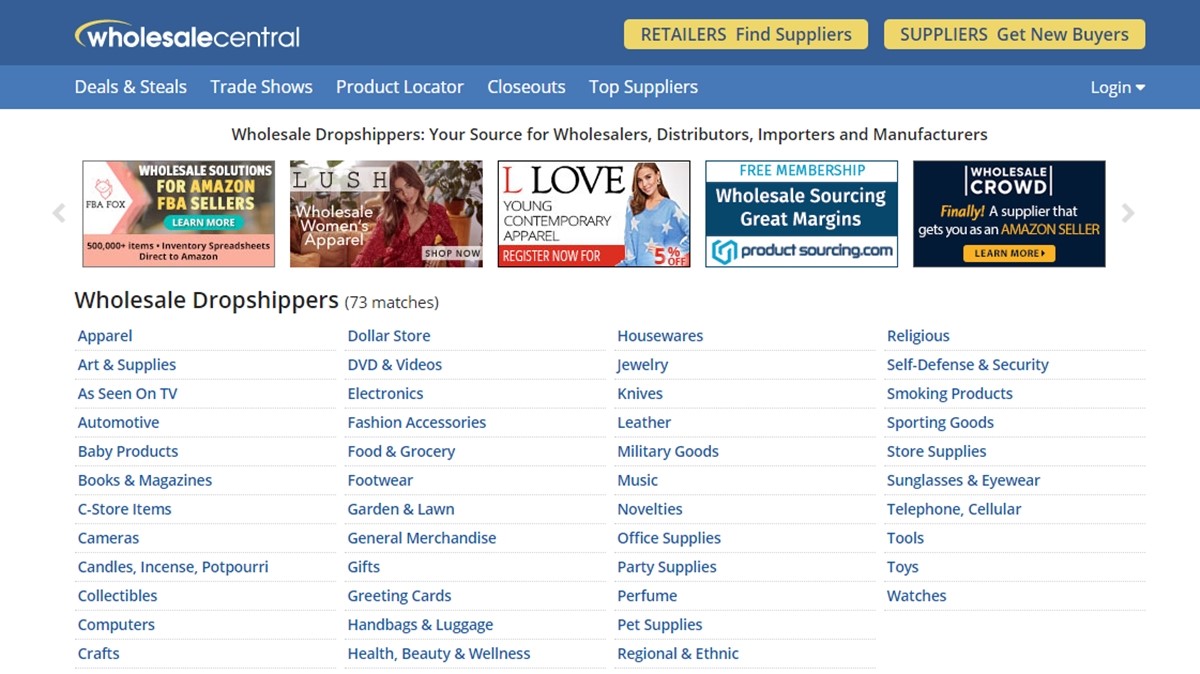
Task: Open Fashion Accessories category
Action: [417, 423]
